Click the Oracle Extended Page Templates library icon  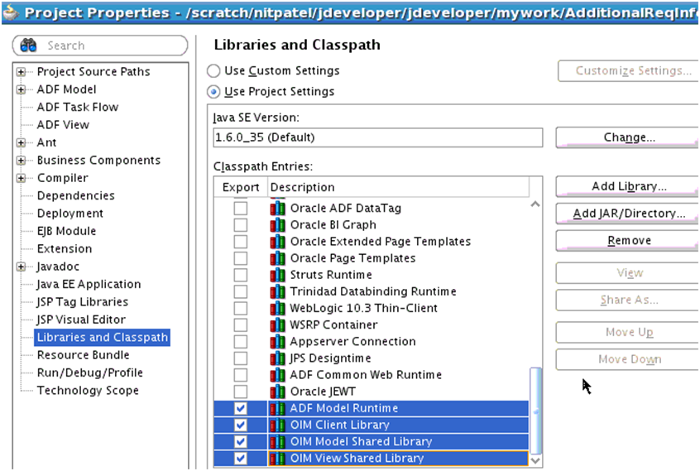(277, 242)
